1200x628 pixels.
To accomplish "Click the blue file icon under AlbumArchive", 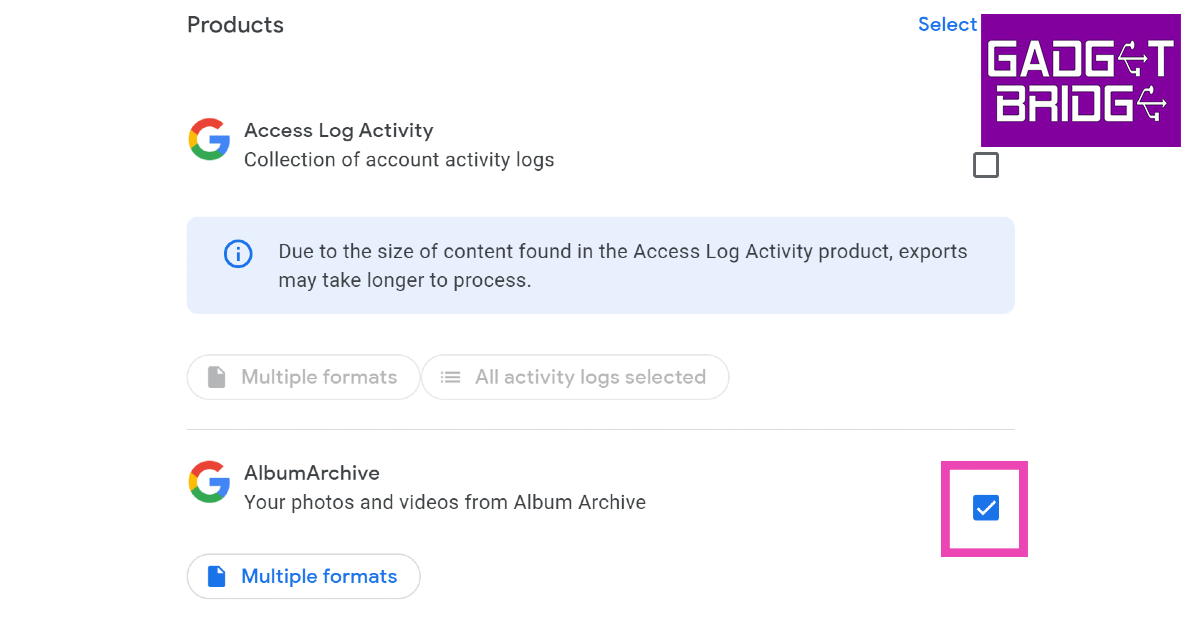I will click(216, 576).
